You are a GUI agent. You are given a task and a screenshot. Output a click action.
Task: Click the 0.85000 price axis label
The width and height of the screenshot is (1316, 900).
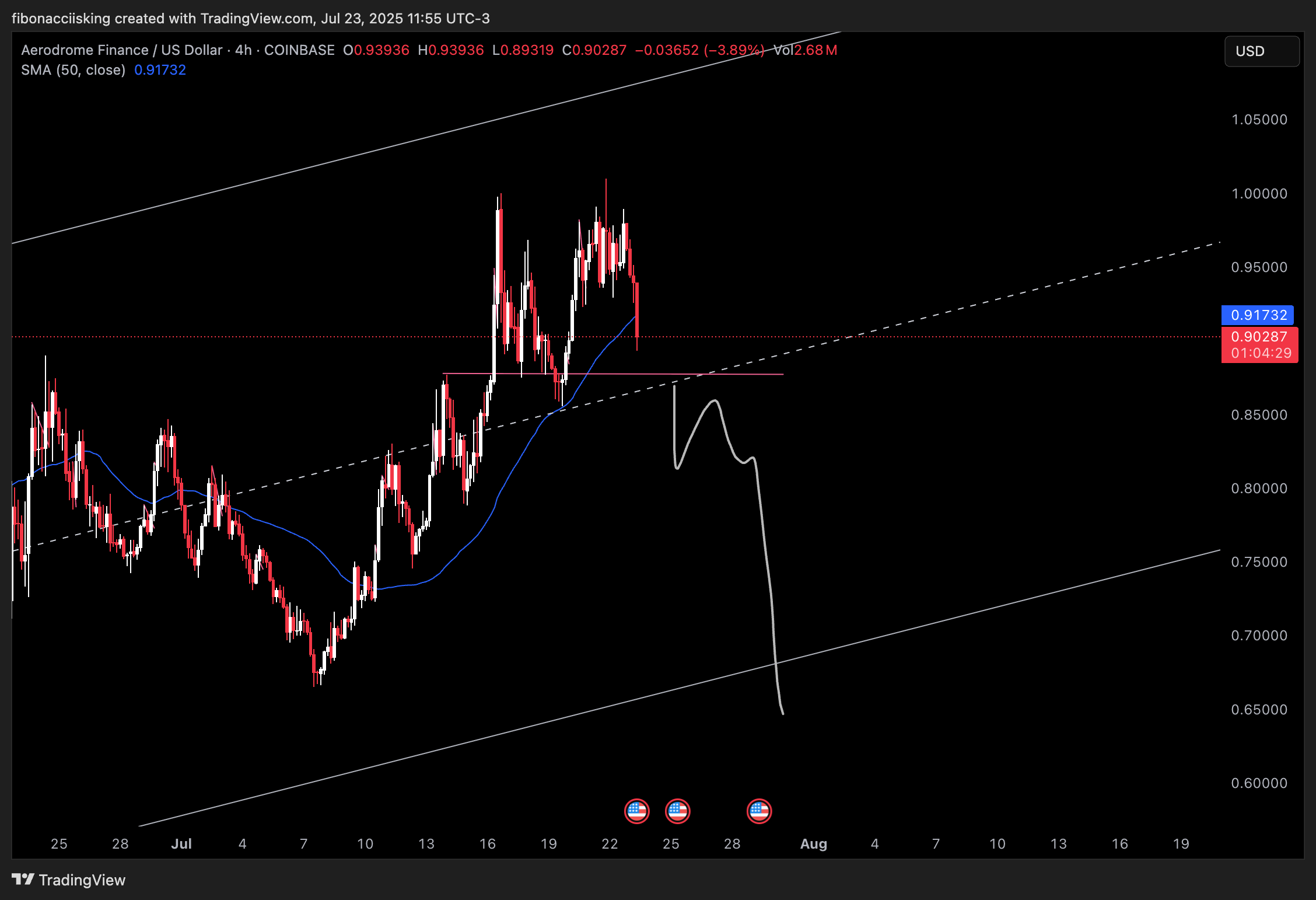pyautogui.click(x=1259, y=415)
